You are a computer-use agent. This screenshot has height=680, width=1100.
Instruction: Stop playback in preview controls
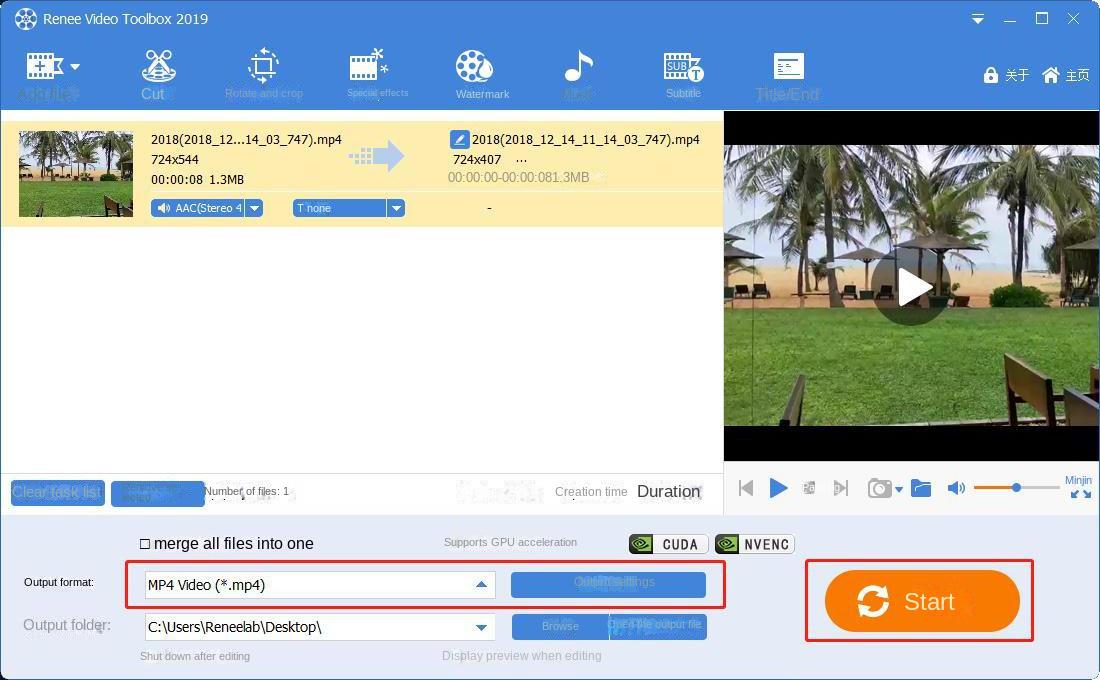click(x=809, y=488)
